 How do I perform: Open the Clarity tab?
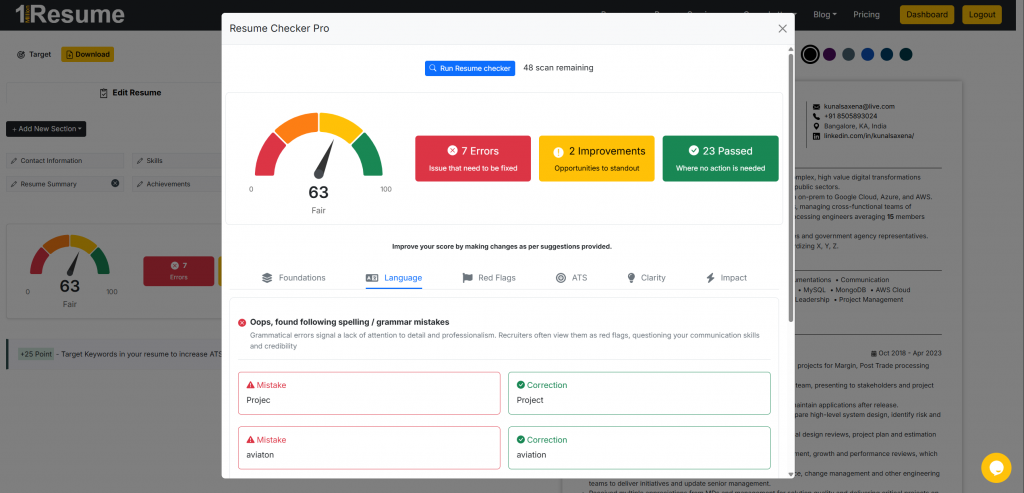pos(645,277)
